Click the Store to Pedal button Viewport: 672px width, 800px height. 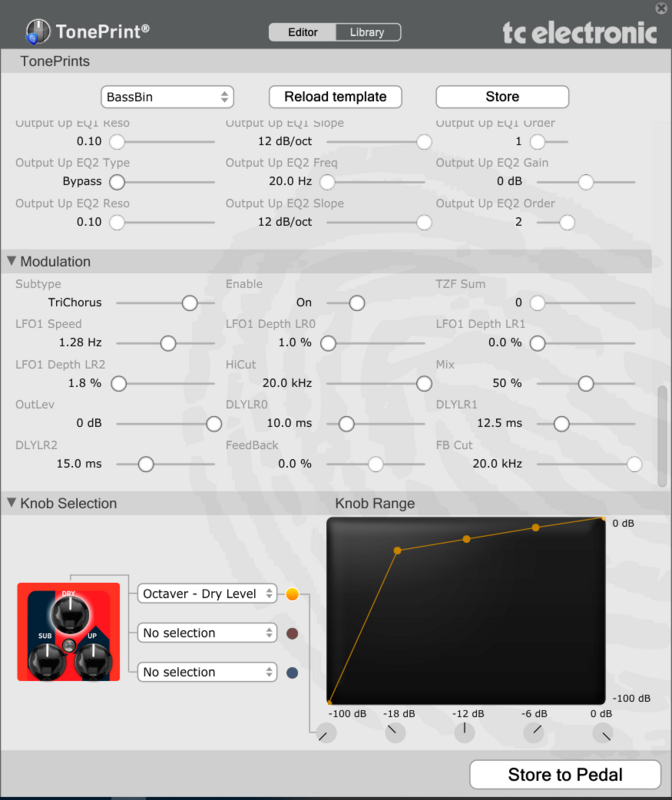point(565,774)
